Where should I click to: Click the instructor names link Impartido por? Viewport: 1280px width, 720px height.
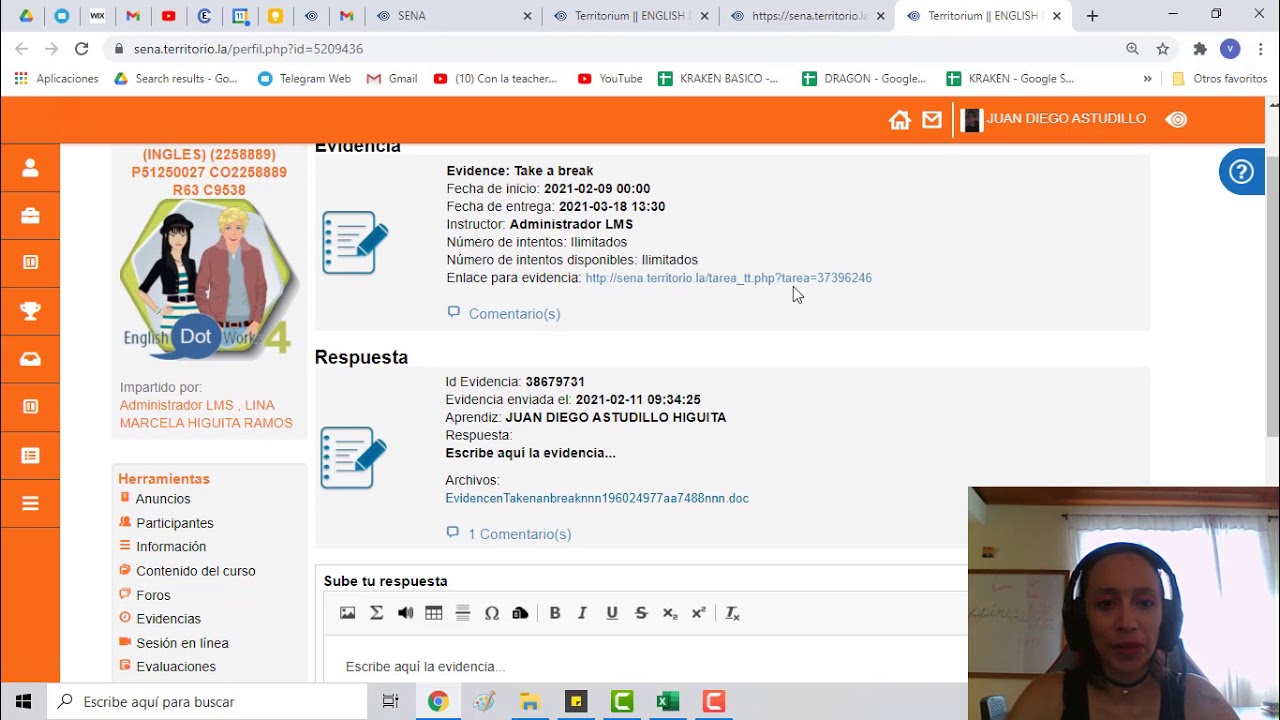tap(206, 414)
